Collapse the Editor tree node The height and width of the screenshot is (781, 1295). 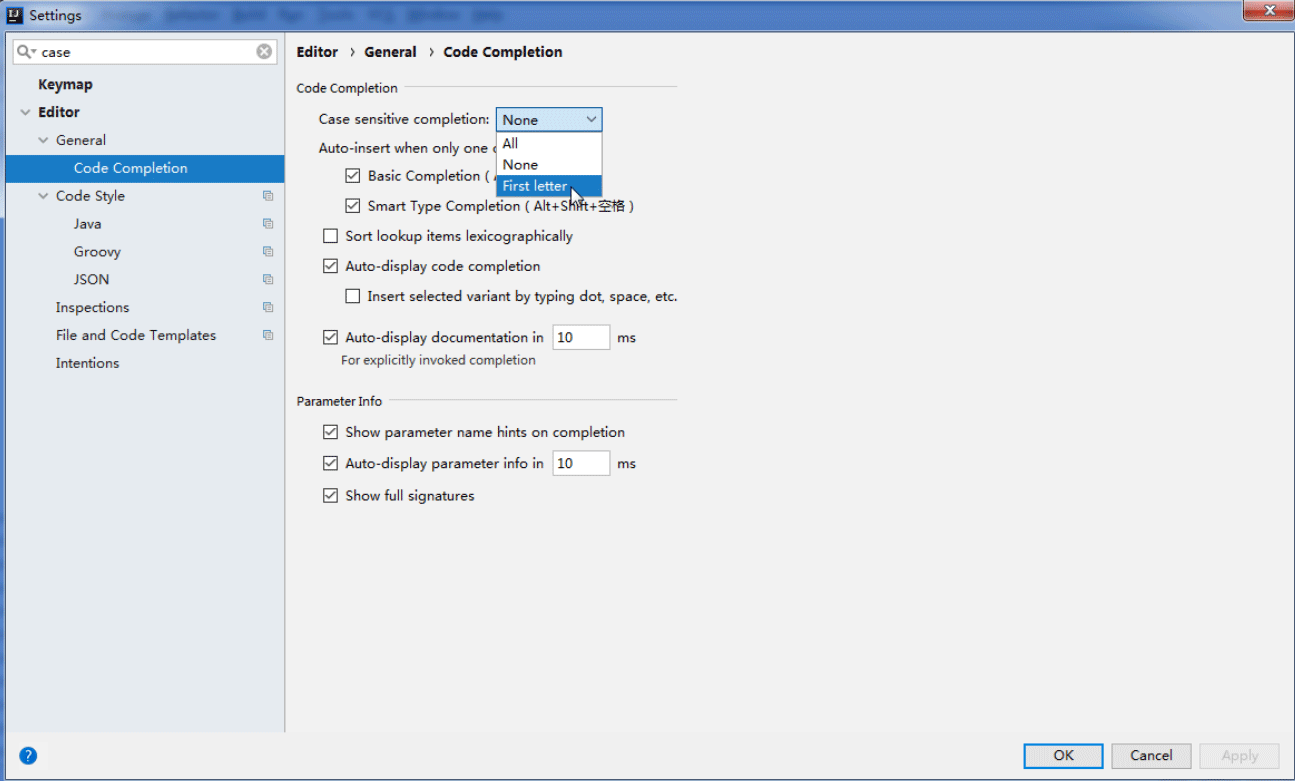tap(25, 113)
